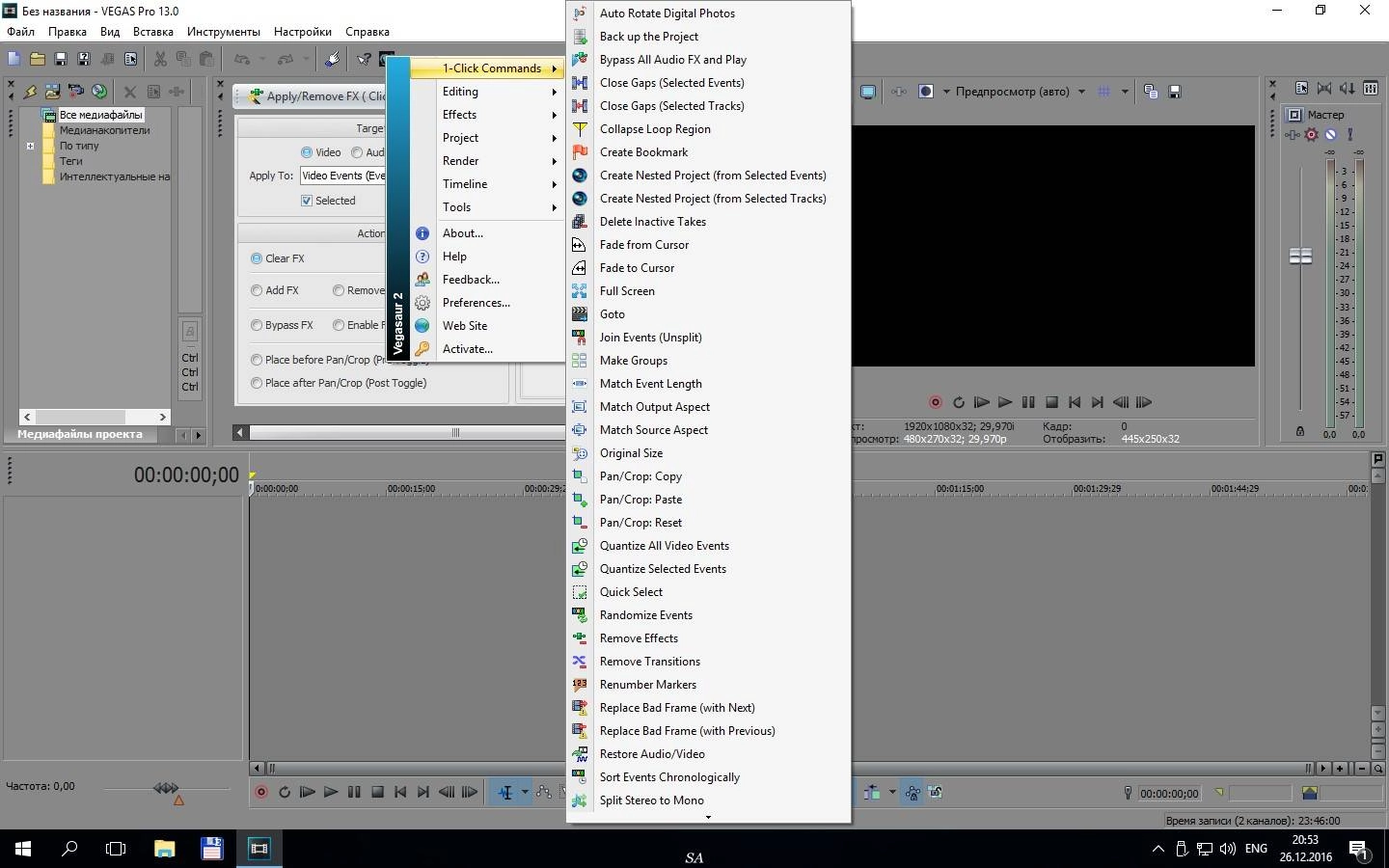
Task: Toggle the Selected checkbox
Action: click(x=307, y=201)
